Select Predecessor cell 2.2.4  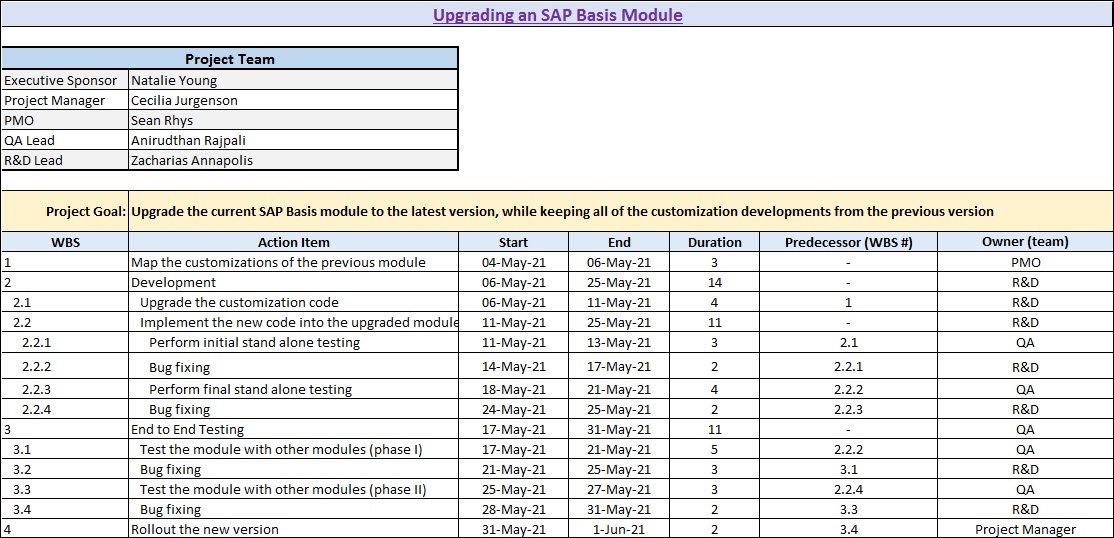coord(848,489)
